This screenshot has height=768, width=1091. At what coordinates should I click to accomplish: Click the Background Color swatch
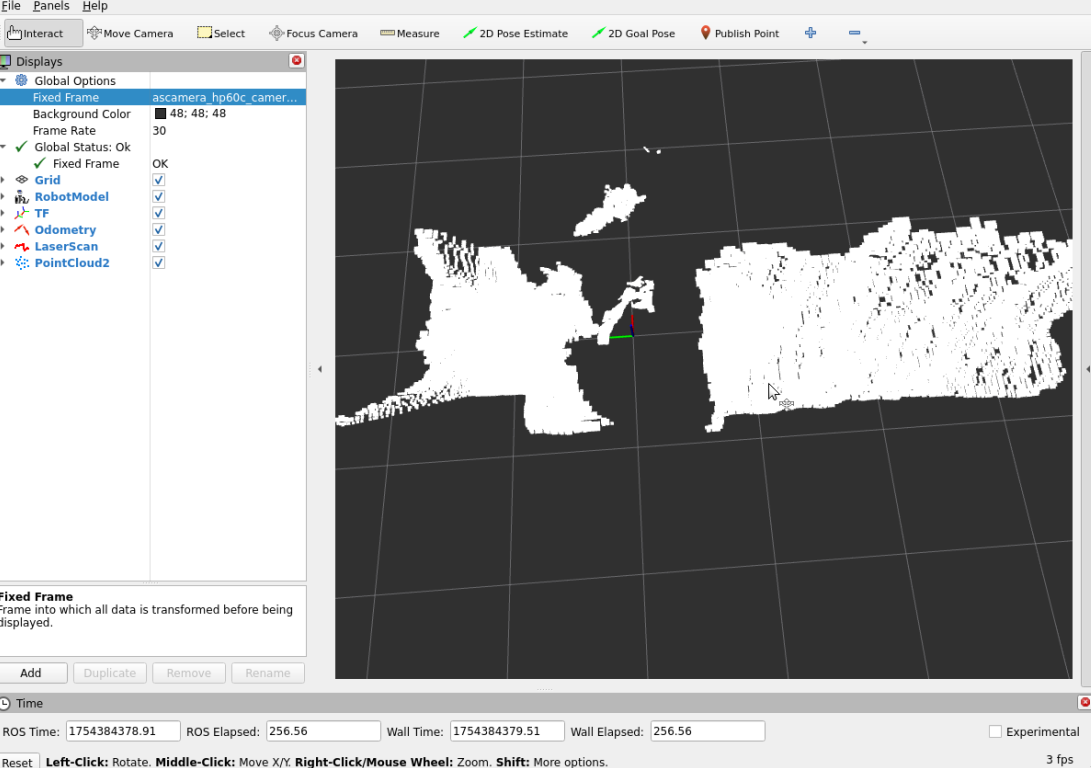coord(160,114)
